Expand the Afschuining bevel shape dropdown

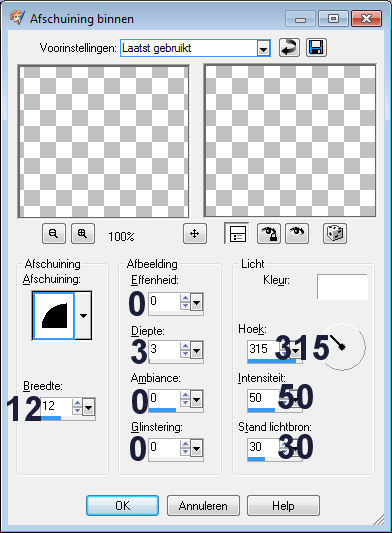pos(83,315)
